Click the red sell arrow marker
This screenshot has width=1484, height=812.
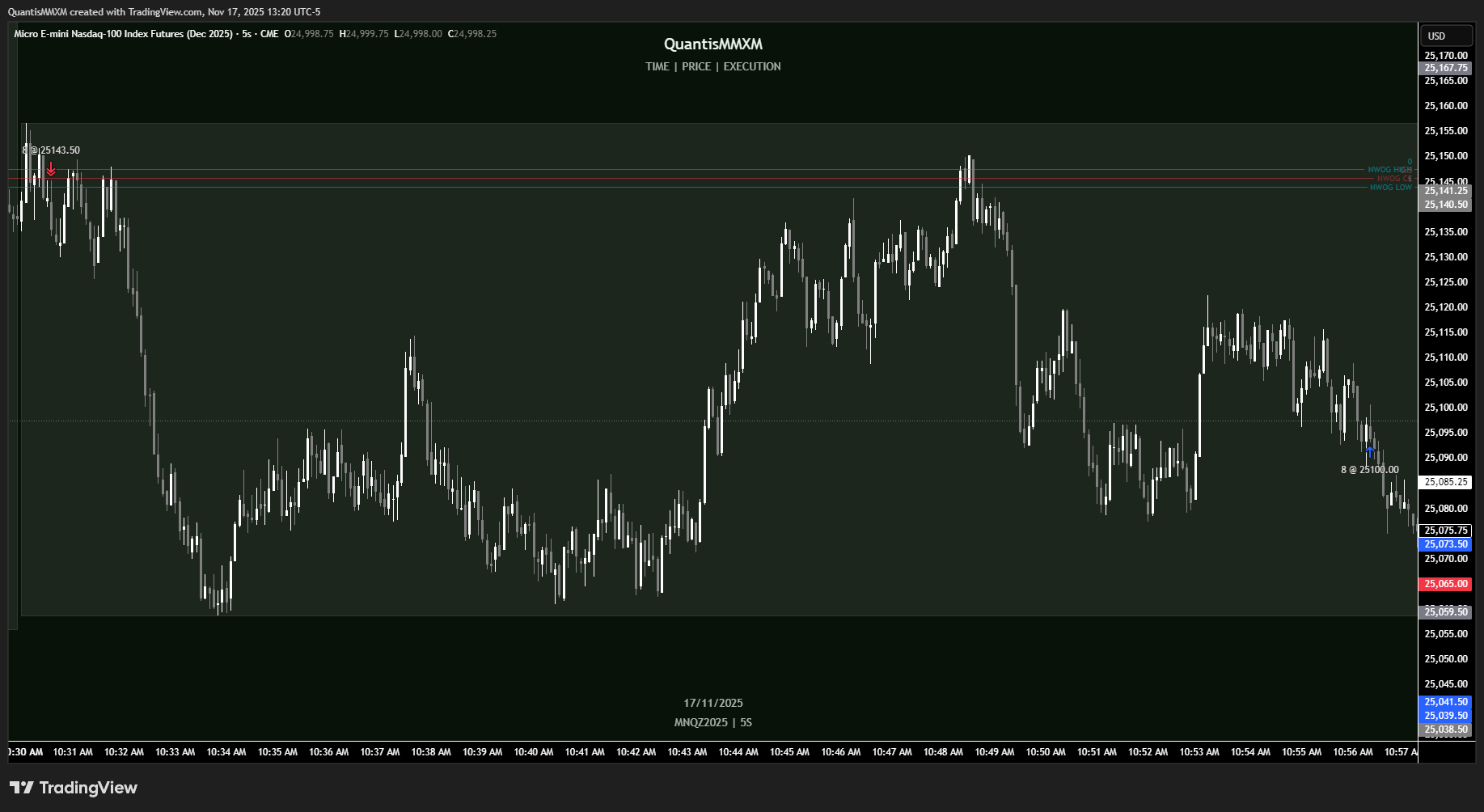(x=51, y=169)
